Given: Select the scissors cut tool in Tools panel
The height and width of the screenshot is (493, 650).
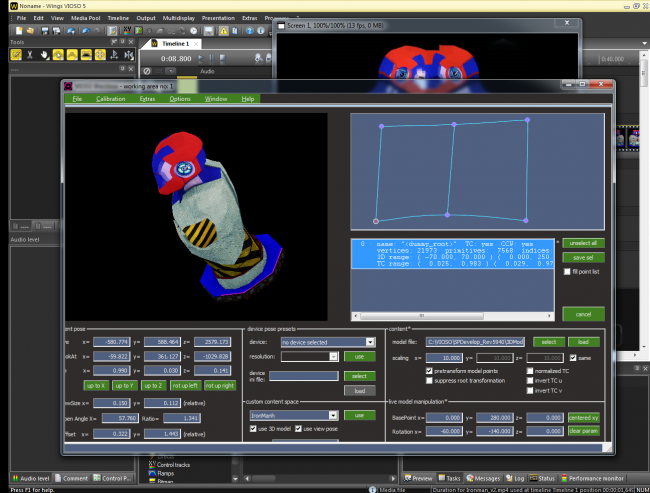Looking at the screenshot, I should [x=31, y=54].
